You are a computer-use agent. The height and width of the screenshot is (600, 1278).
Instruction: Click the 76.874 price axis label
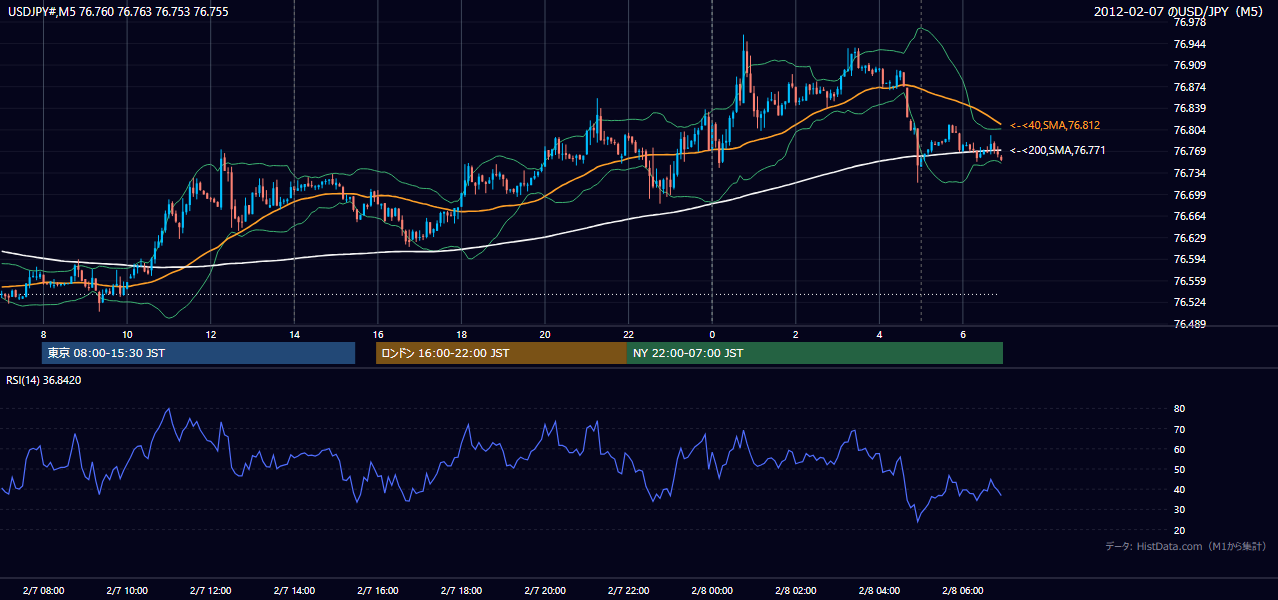click(1190, 87)
